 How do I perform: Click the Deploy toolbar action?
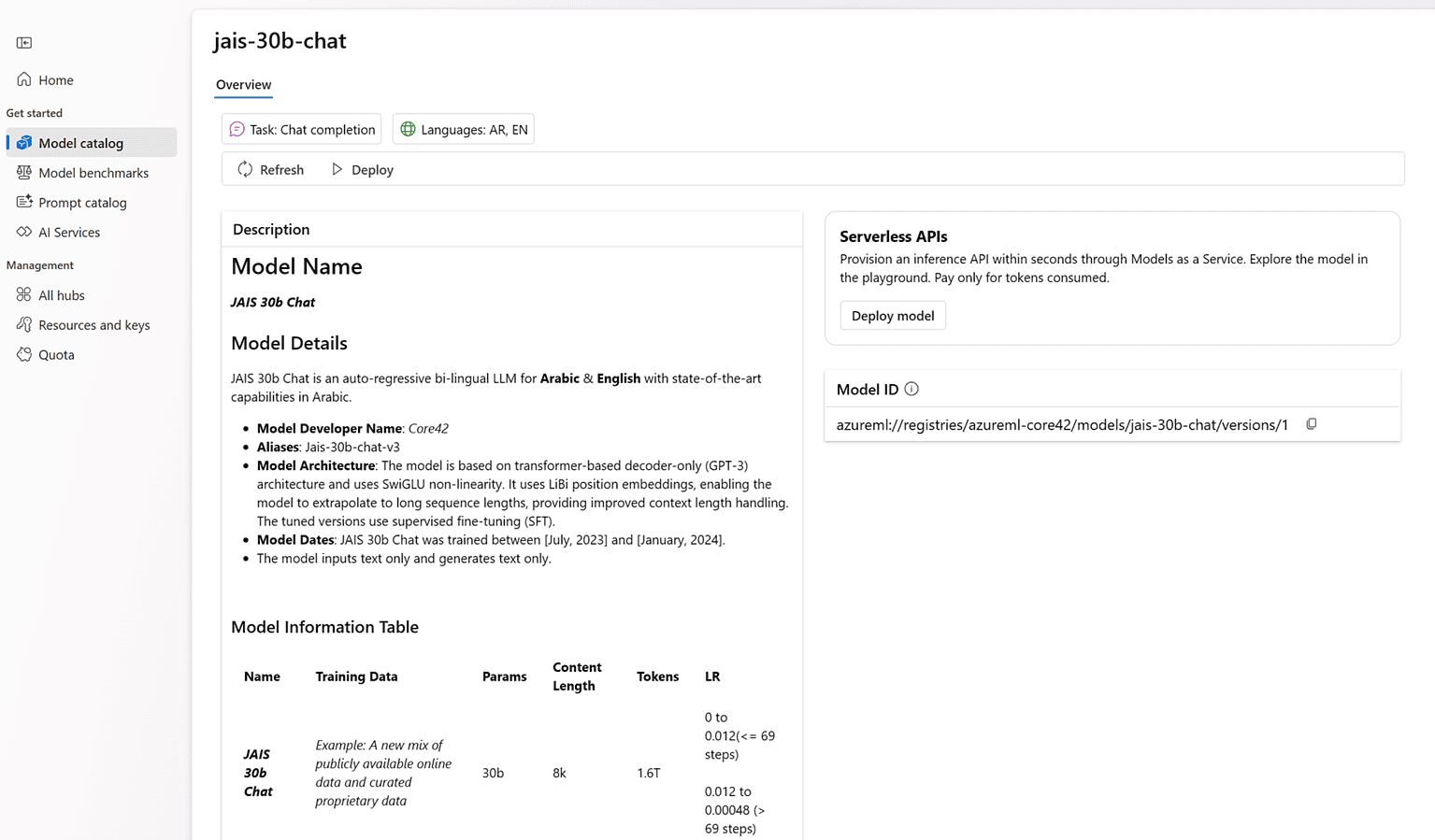(363, 169)
